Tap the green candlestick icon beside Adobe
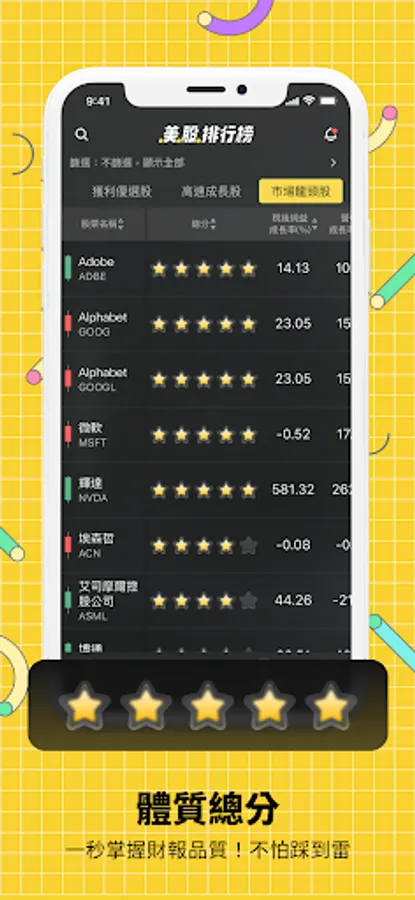This screenshot has width=415, height=900. click(x=68, y=269)
